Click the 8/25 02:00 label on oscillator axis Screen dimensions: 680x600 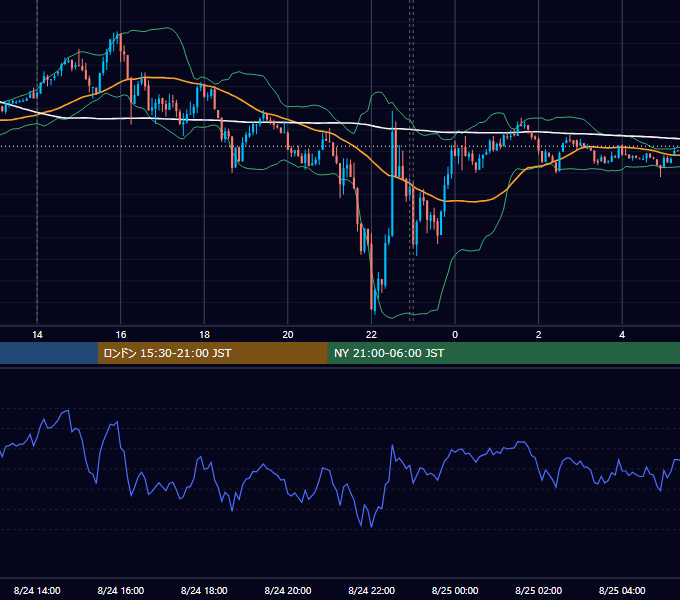(x=538, y=590)
